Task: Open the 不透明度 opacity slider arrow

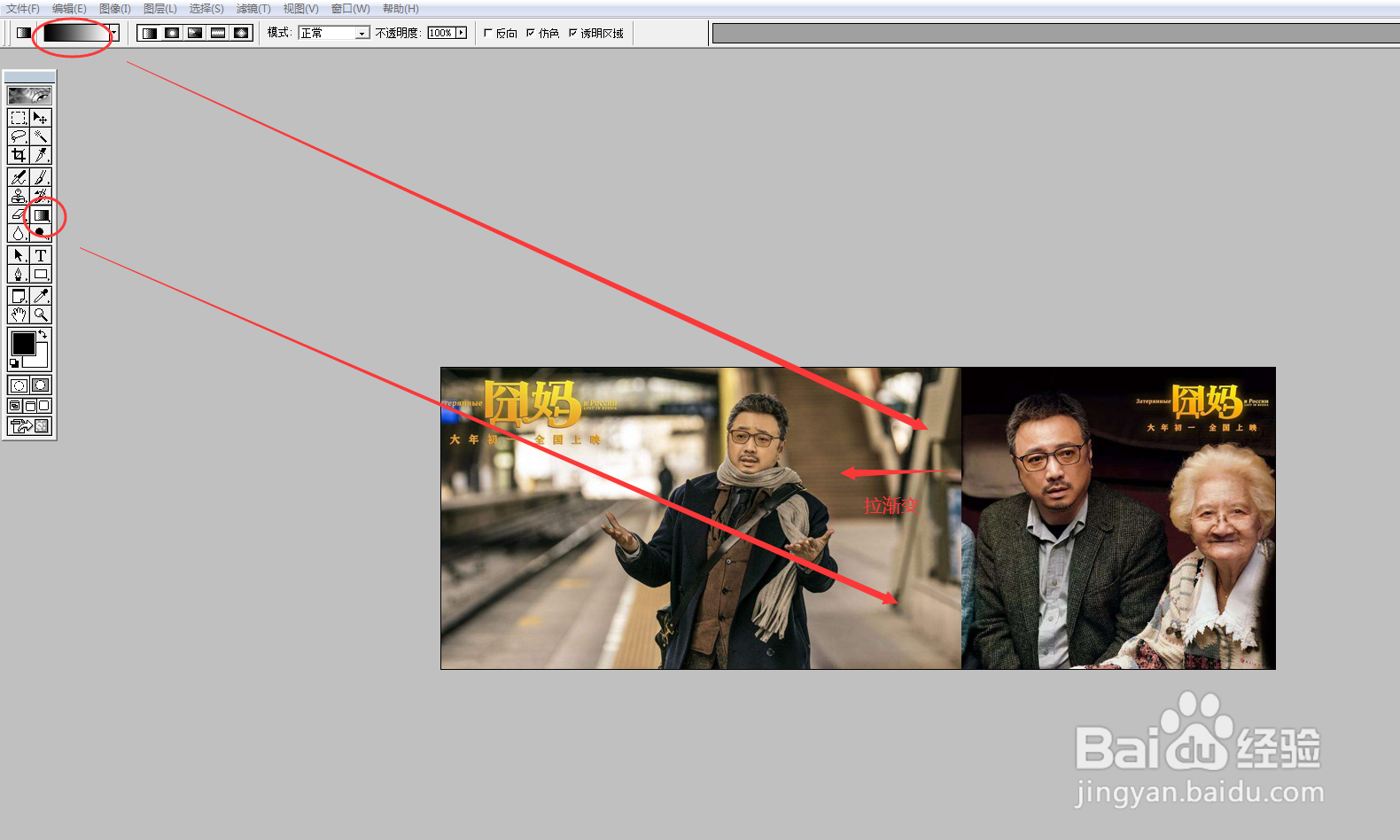Action: (461, 33)
